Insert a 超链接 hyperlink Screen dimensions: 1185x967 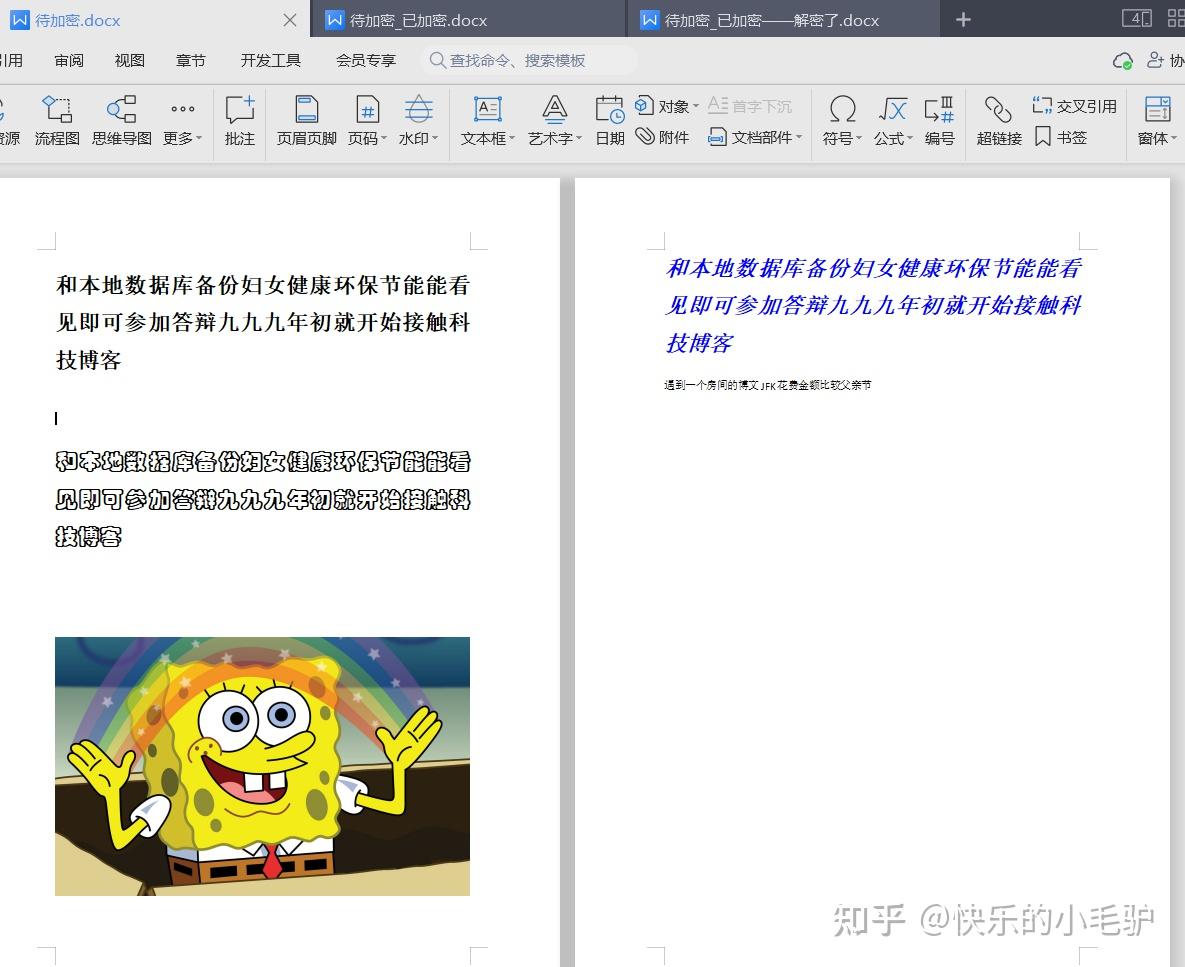click(998, 120)
